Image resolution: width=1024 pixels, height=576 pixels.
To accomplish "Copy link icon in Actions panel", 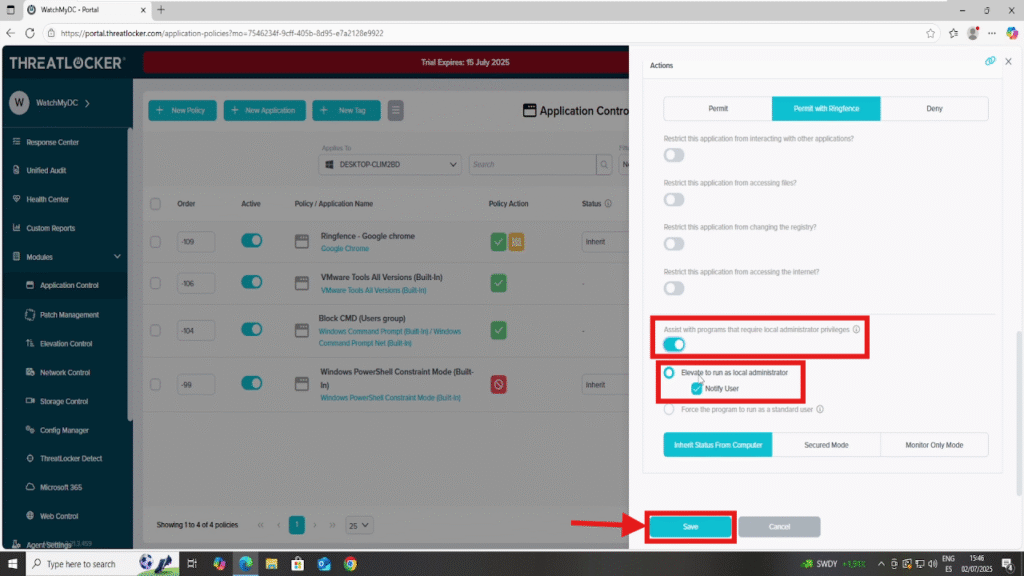I will pos(990,61).
